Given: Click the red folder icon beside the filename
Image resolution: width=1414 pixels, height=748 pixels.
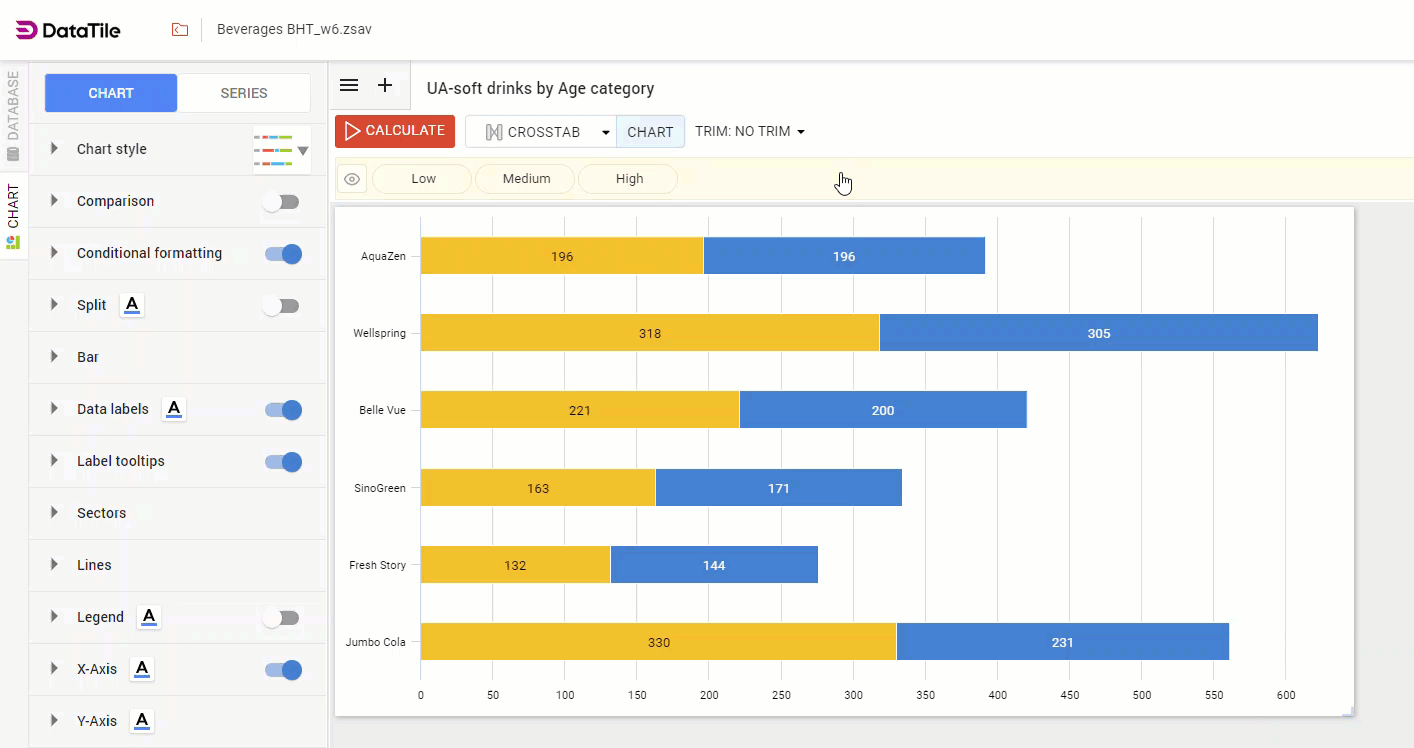Looking at the screenshot, I should (x=180, y=29).
